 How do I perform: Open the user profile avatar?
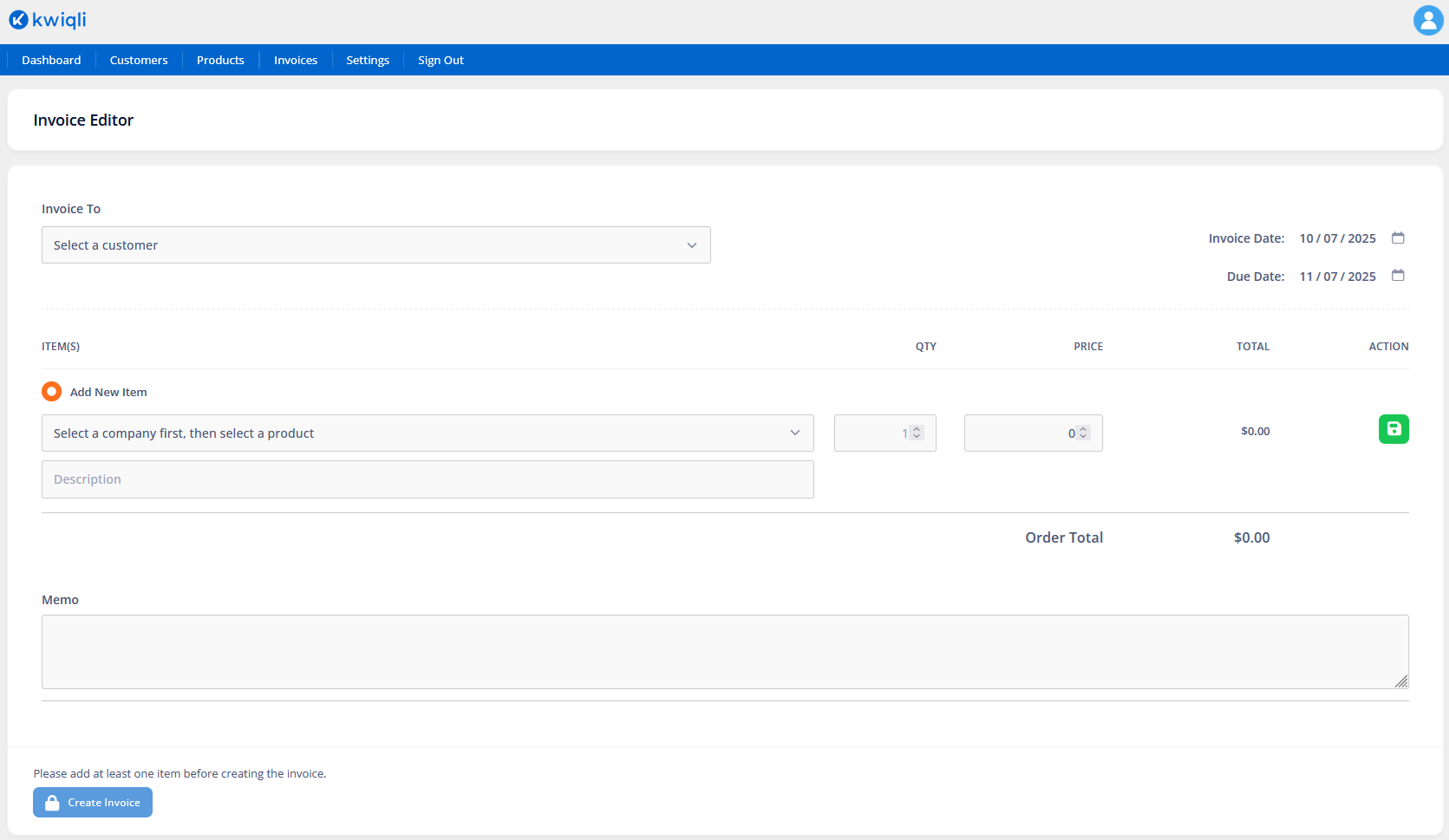coord(1427,20)
